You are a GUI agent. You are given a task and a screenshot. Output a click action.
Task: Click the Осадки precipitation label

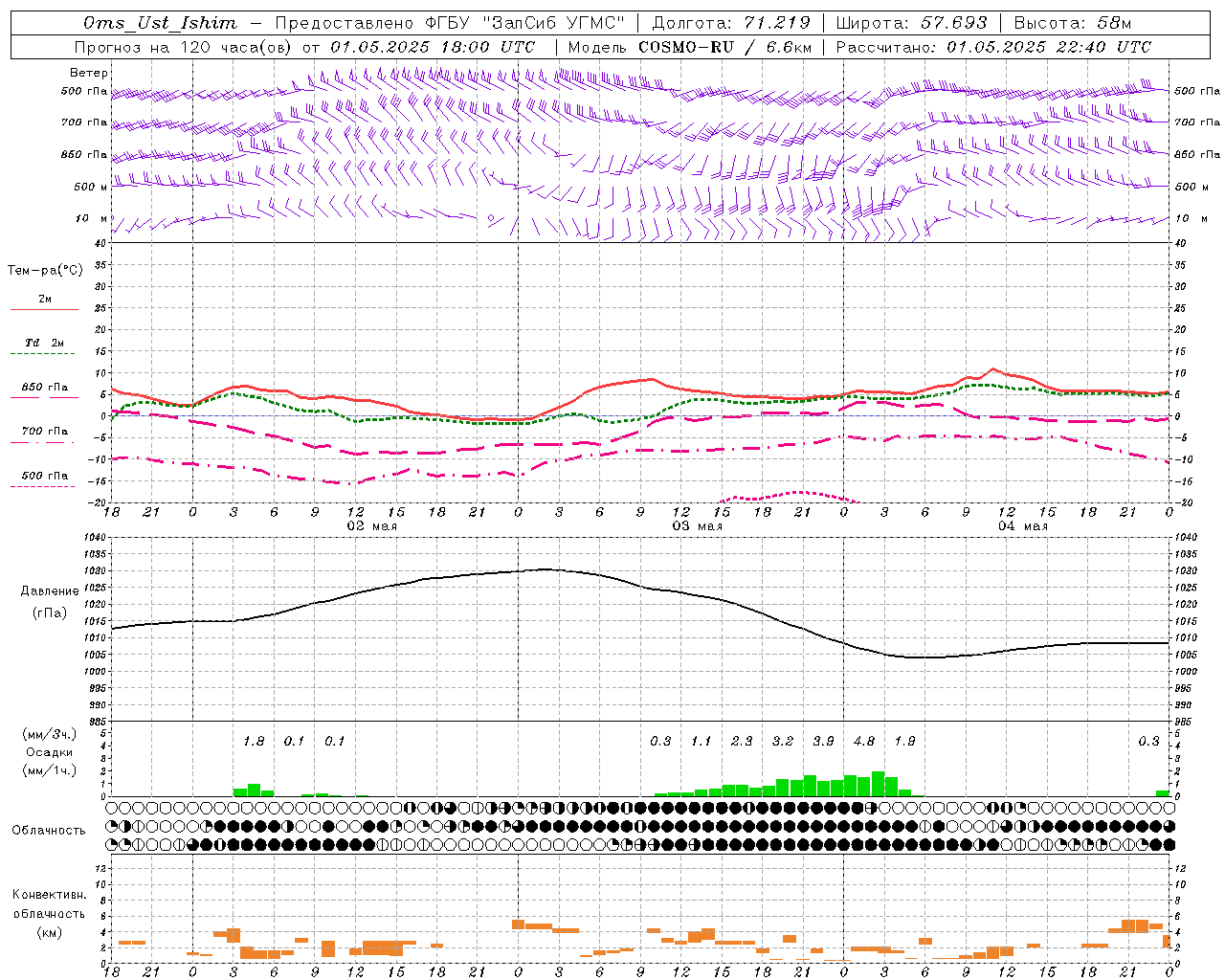[x=50, y=752]
